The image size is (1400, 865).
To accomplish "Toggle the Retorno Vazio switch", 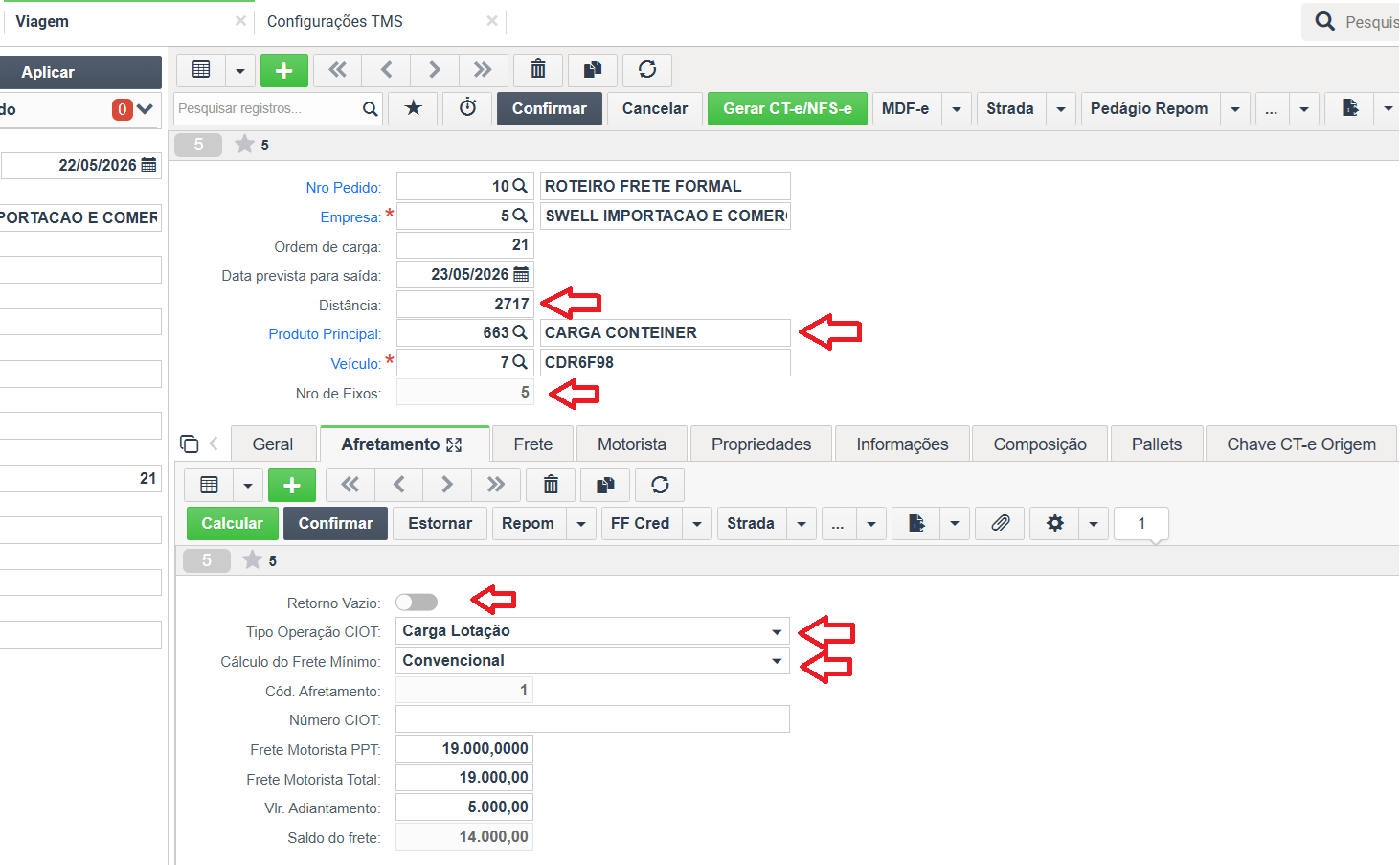I will pyautogui.click(x=417, y=602).
